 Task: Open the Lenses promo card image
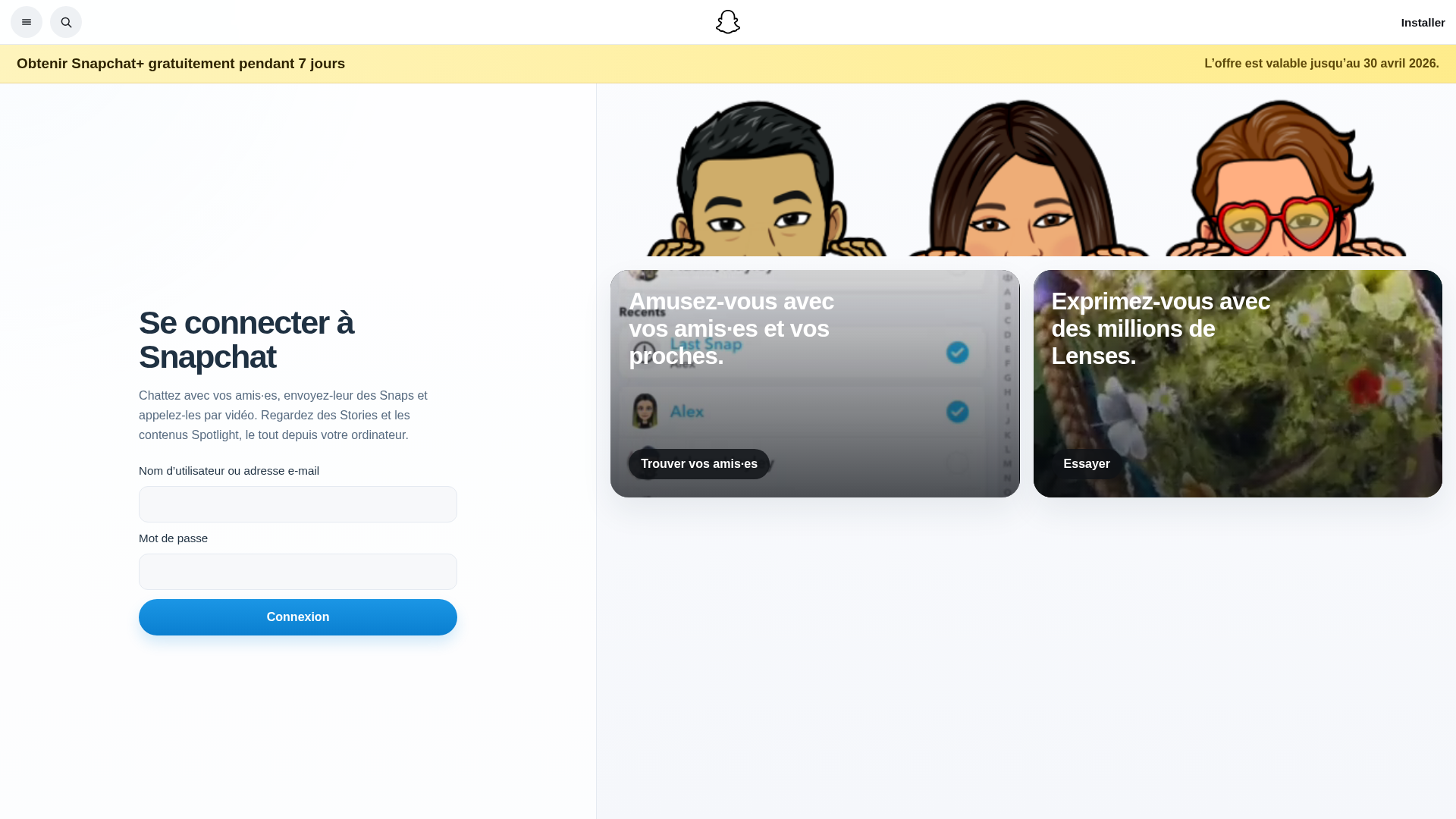1238,384
